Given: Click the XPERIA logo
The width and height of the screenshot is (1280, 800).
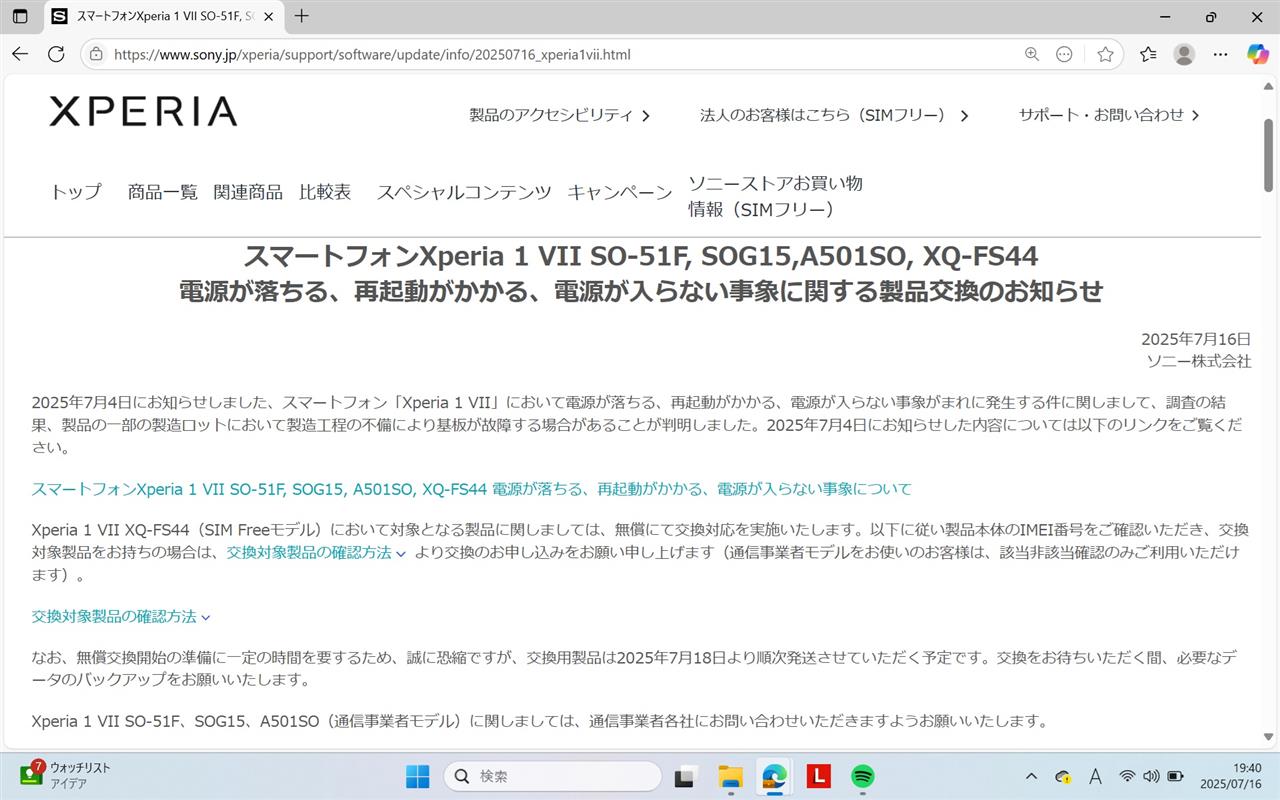Looking at the screenshot, I should pyautogui.click(x=143, y=111).
